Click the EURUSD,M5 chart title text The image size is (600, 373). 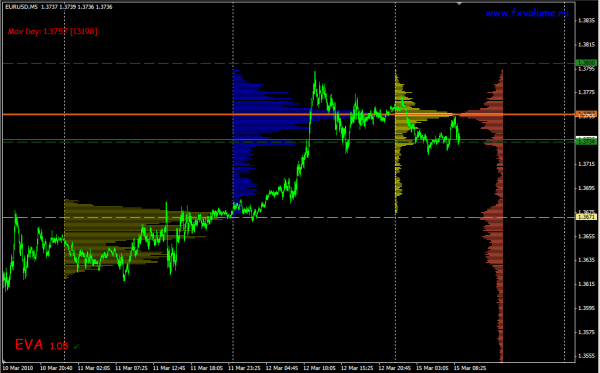21,7
